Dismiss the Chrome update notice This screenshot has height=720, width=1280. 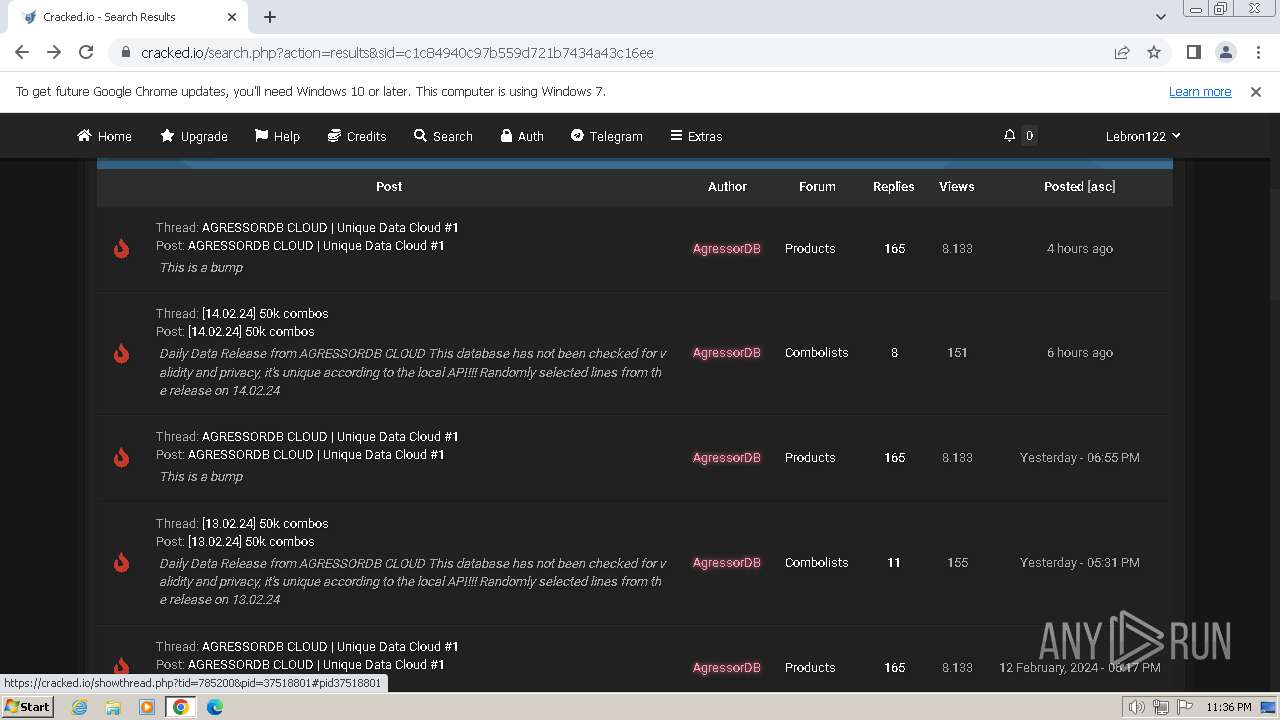point(1256,91)
